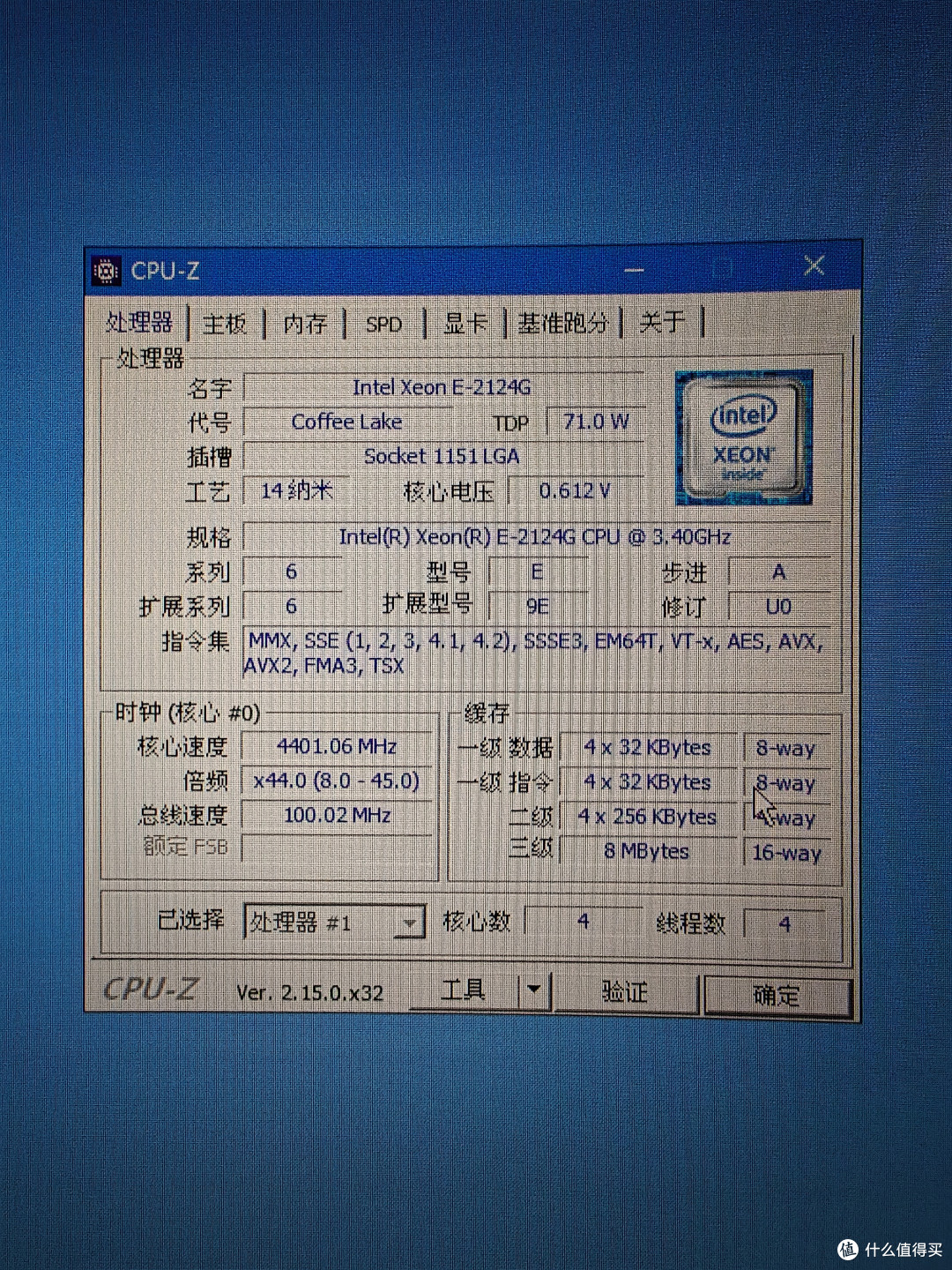The width and height of the screenshot is (952, 1270).
Task: Click the CPU-Z logo in bottom bar
Action: [x=151, y=990]
